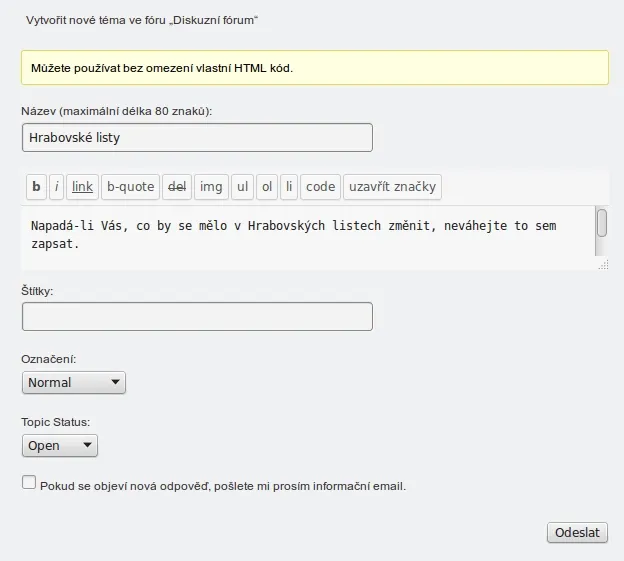The height and width of the screenshot is (561, 624).
Task: Insert list item with li button
Action: click(x=289, y=187)
